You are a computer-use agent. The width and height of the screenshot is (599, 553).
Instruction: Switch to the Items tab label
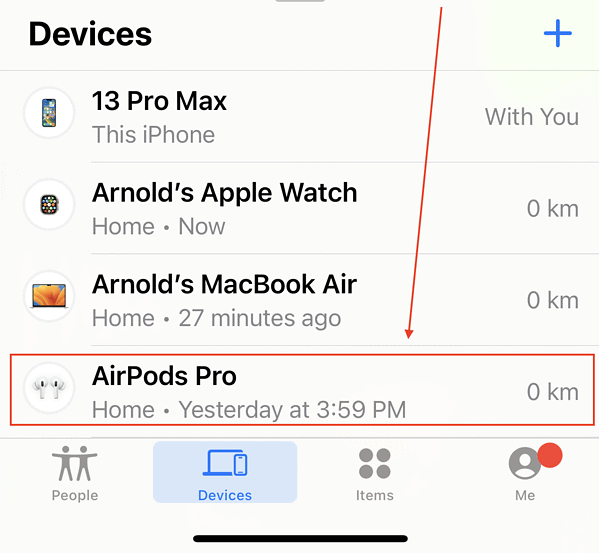pyautogui.click(x=375, y=495)
